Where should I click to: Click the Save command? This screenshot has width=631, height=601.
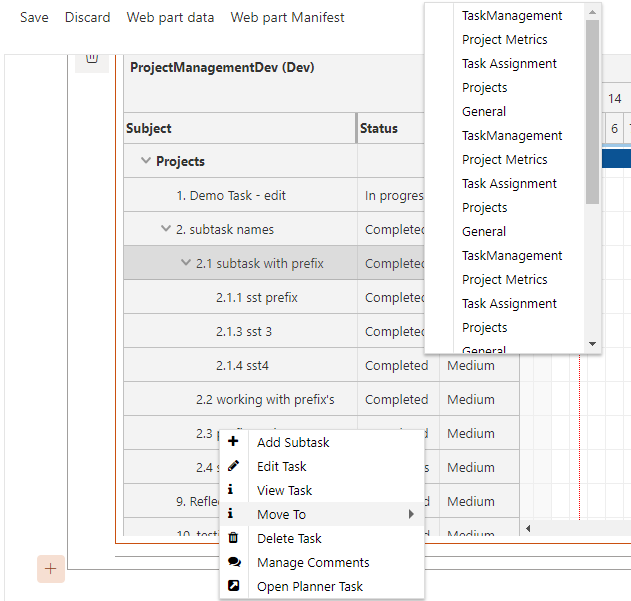[x=34, y=17]
